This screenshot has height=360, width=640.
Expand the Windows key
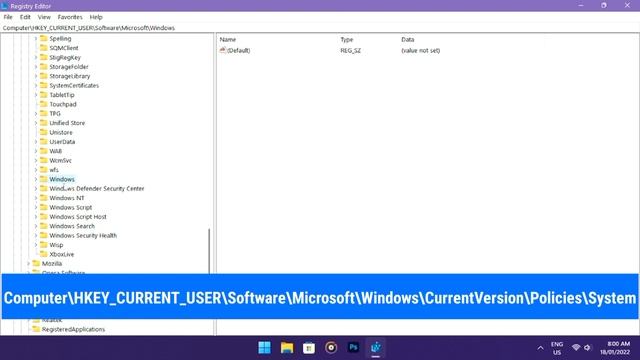point(36,179)
